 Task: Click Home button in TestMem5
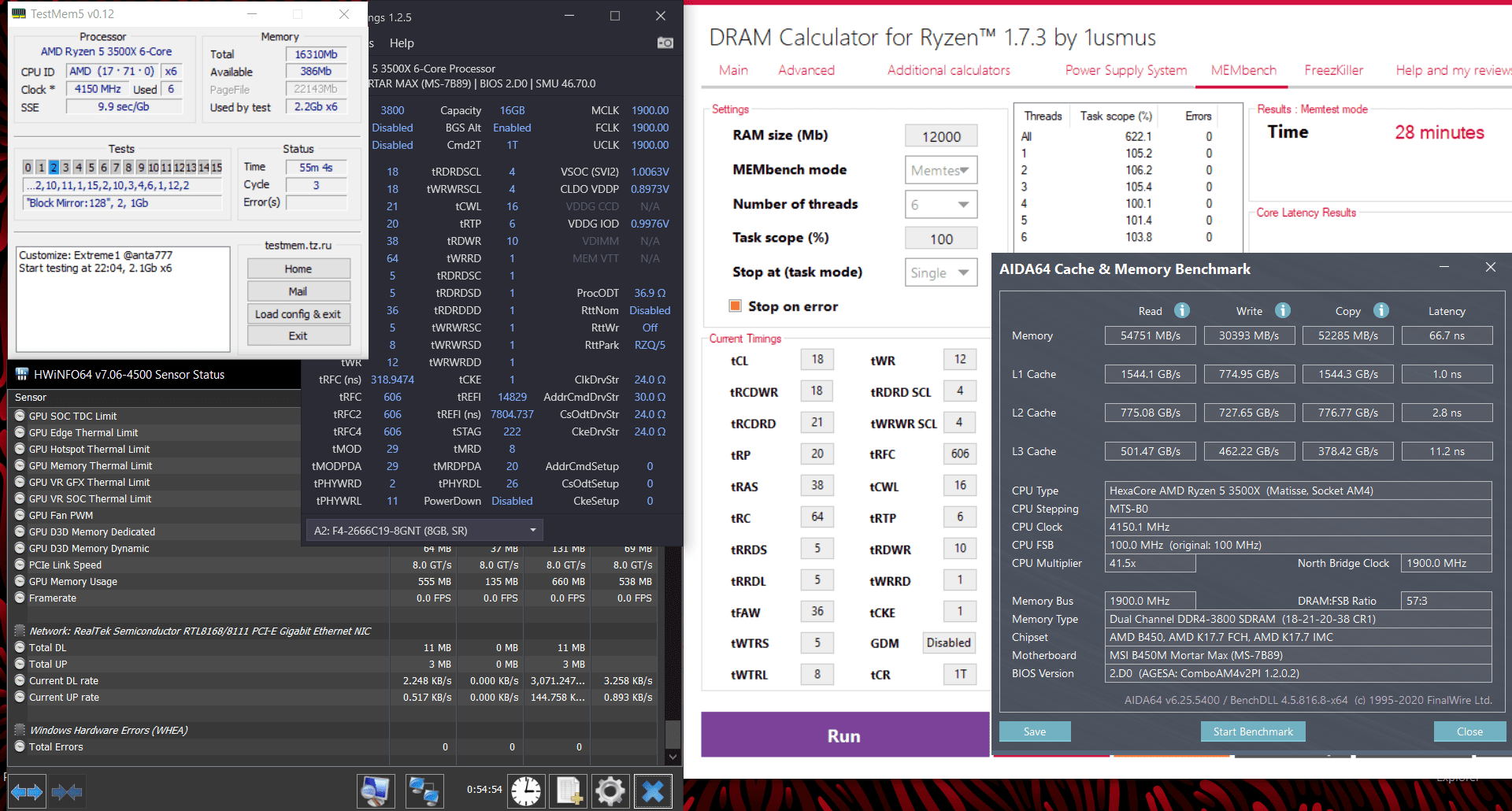click(x=298, y=268)
